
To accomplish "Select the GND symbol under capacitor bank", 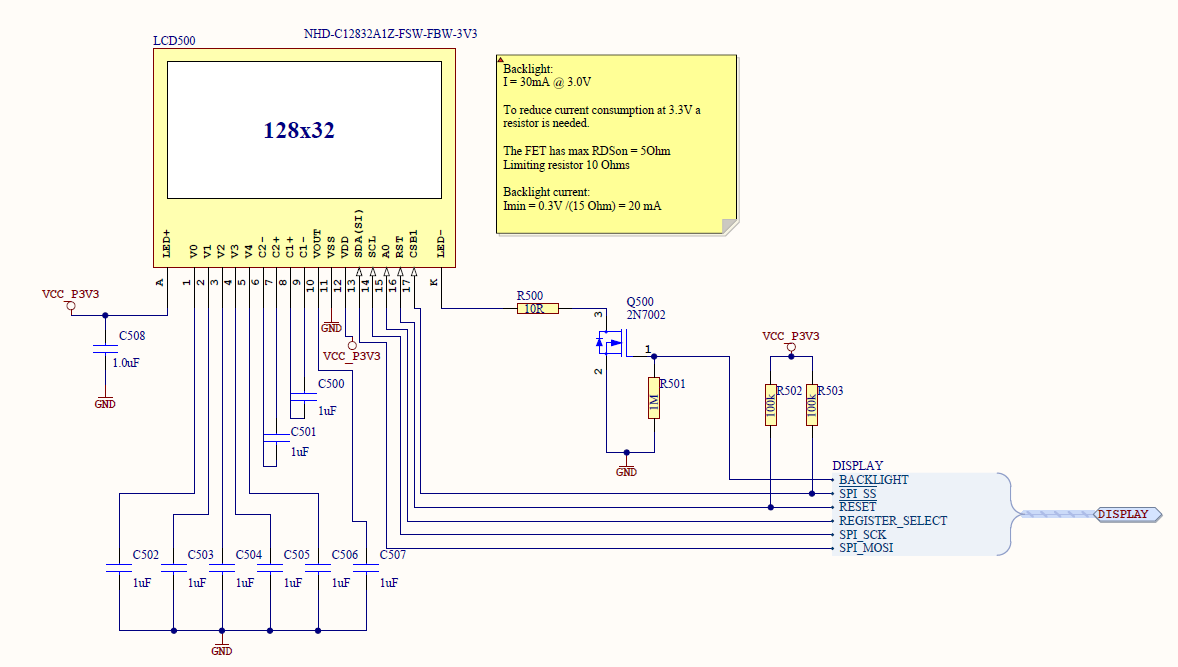I will point(222,649).
